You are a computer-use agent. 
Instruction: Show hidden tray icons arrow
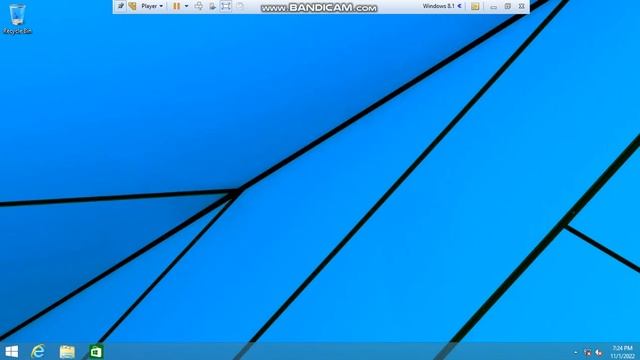pos(576,352)
